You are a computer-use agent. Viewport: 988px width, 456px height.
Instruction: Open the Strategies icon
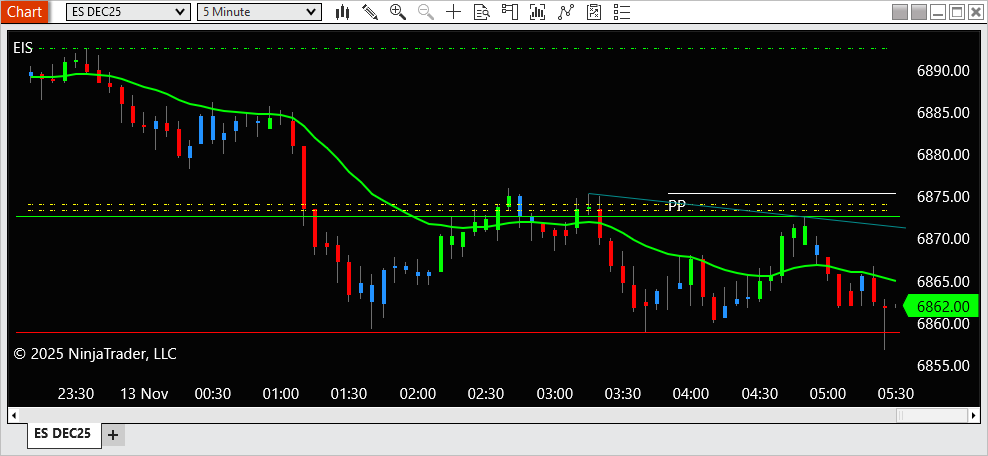click(594, 11)
